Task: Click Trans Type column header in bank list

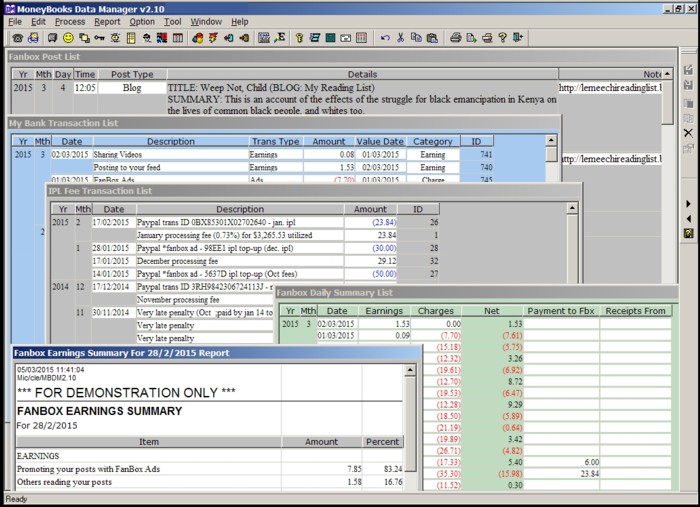Action: pyautogui.click(x=275, y=141)
